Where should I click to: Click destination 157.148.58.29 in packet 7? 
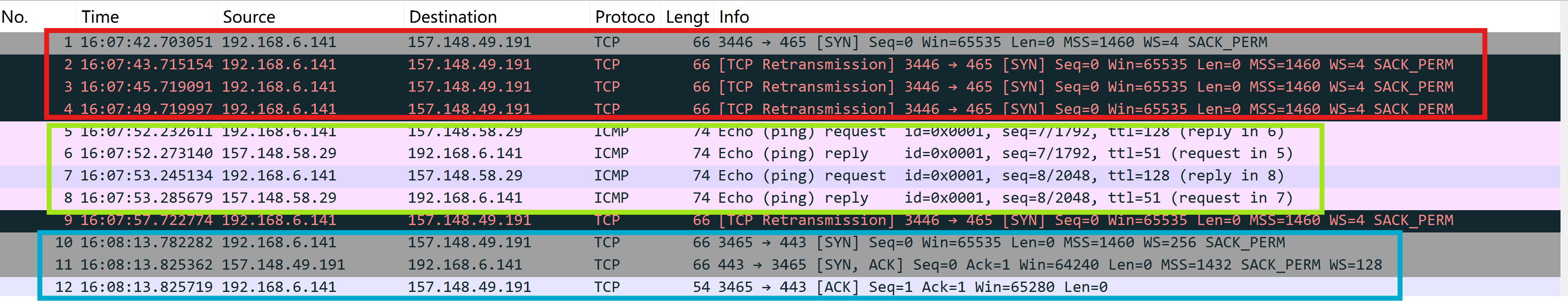coord(465,176)
